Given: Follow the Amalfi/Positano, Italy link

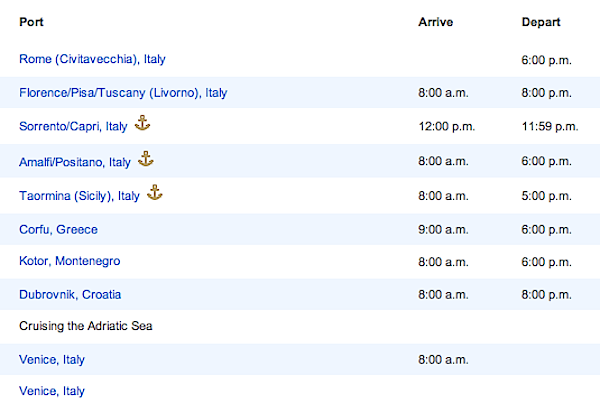Looking at the screenshot, I should [75, 161].
